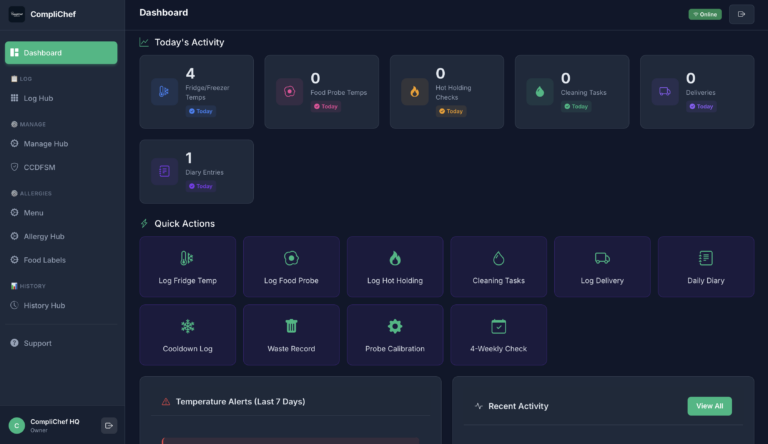Click the Probe Calibration gear icon

click(395, 326)
